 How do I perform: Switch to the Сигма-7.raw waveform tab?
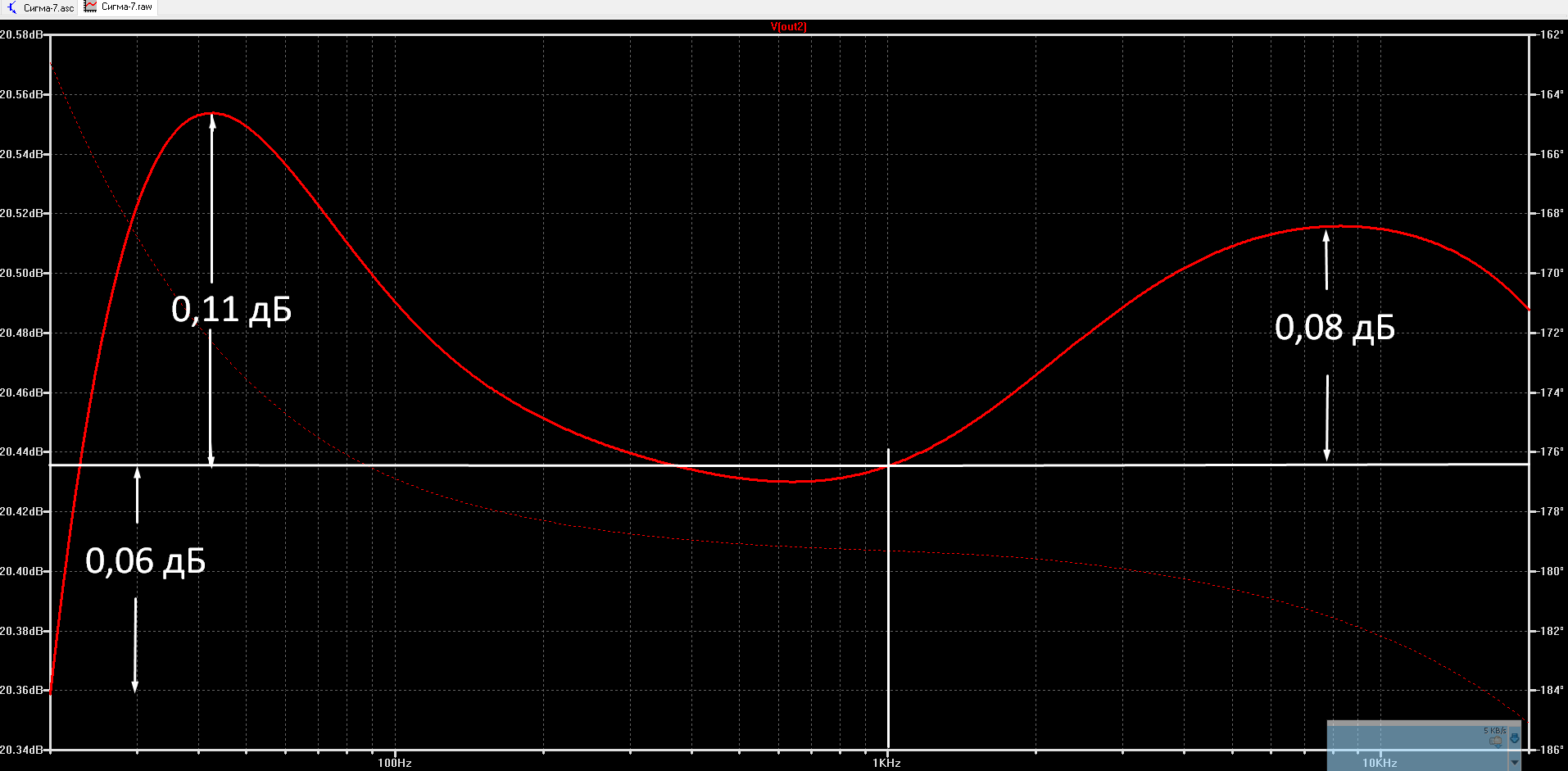119,7
